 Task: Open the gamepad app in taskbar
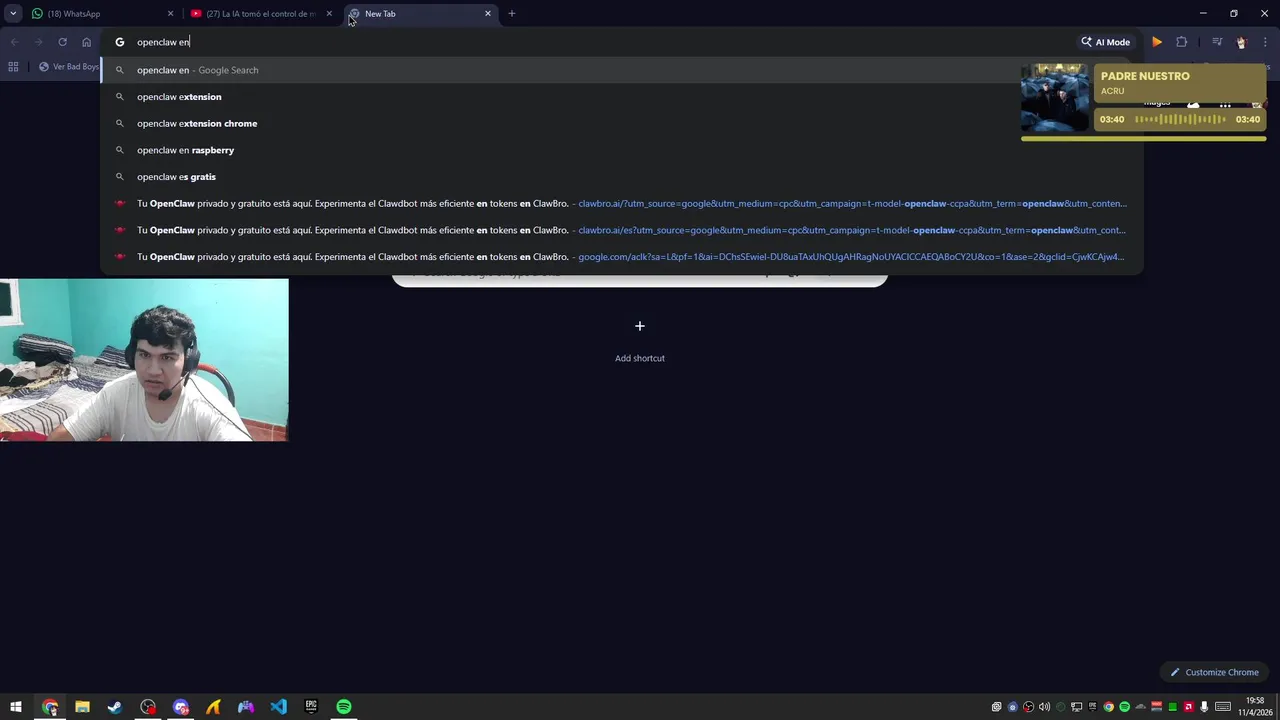pyautogui.click(x=246, y=707)
